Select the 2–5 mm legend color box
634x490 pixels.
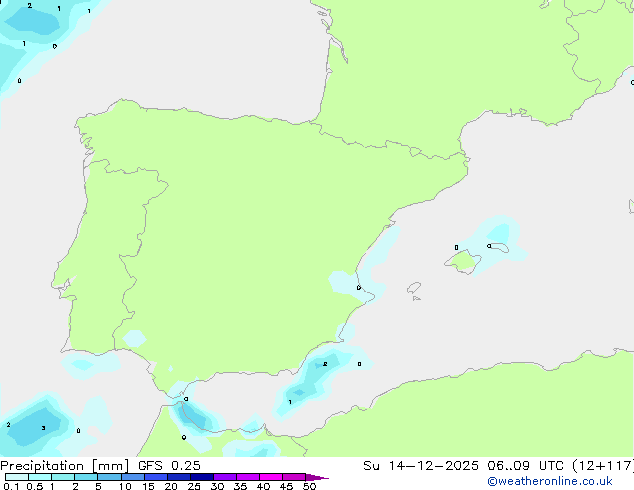(x=86, y=477)
